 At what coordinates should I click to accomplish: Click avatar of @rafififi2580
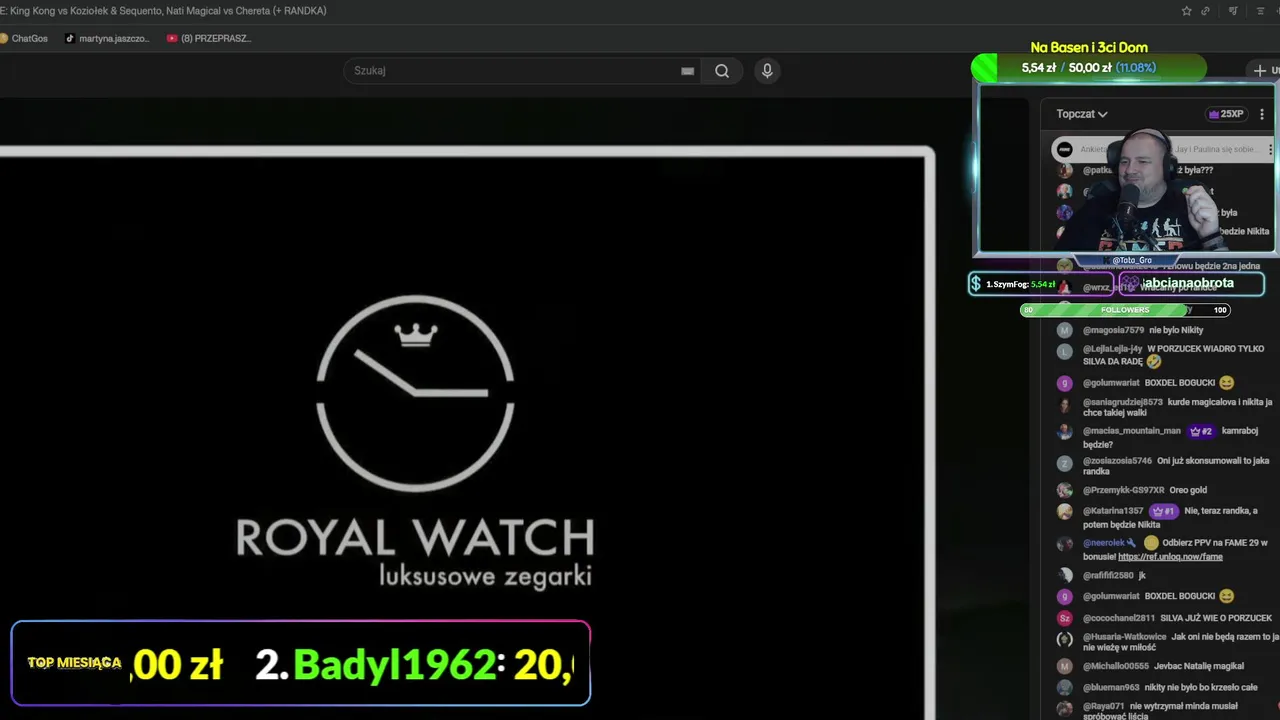(x=1065, y=576)
